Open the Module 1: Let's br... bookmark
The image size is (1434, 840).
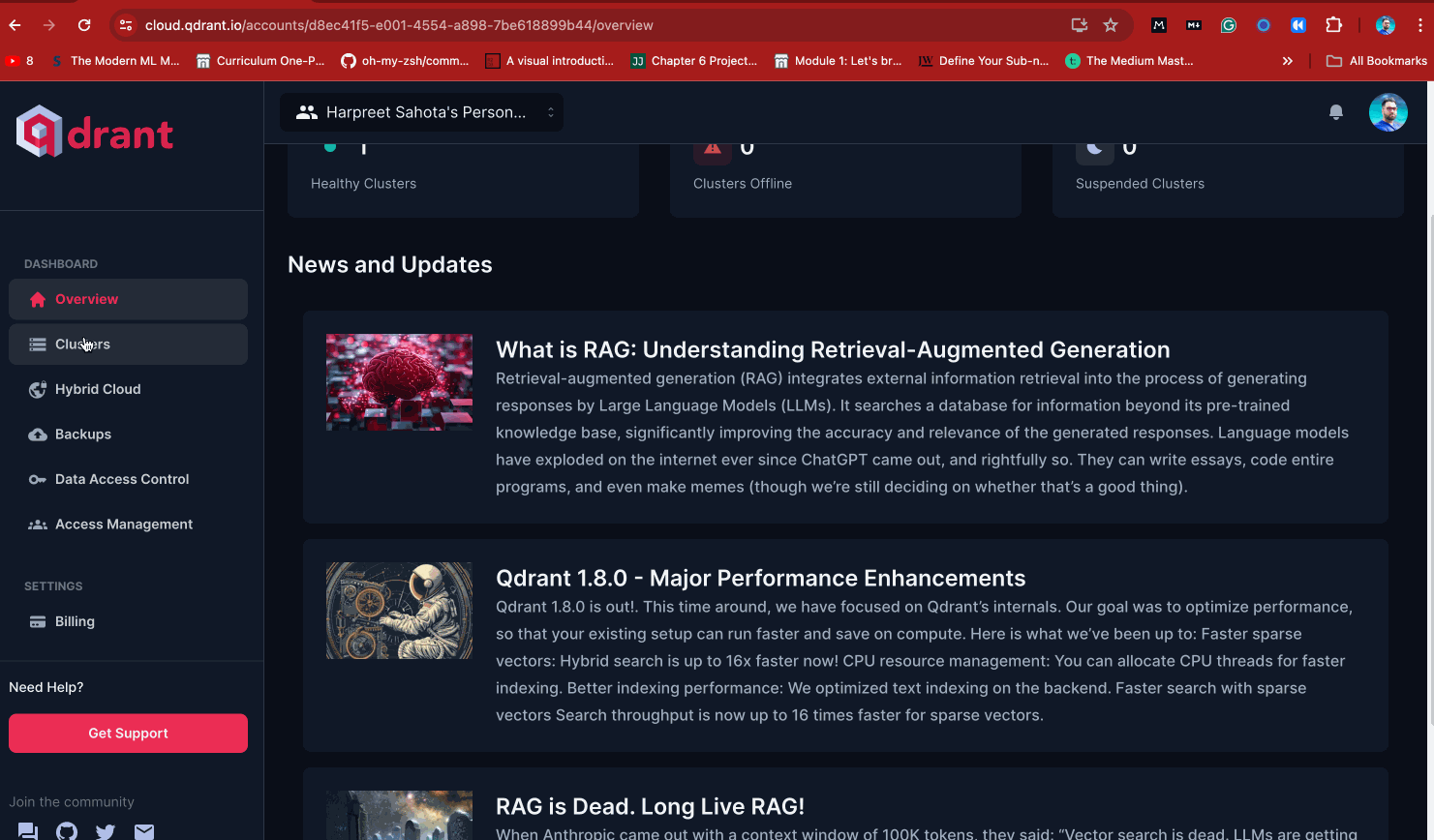[x=839, y=61]
